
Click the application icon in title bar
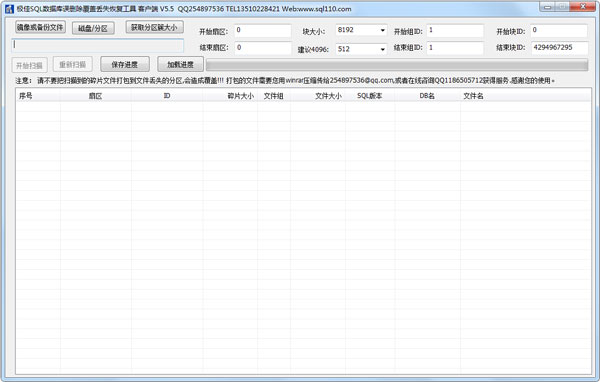9,9
